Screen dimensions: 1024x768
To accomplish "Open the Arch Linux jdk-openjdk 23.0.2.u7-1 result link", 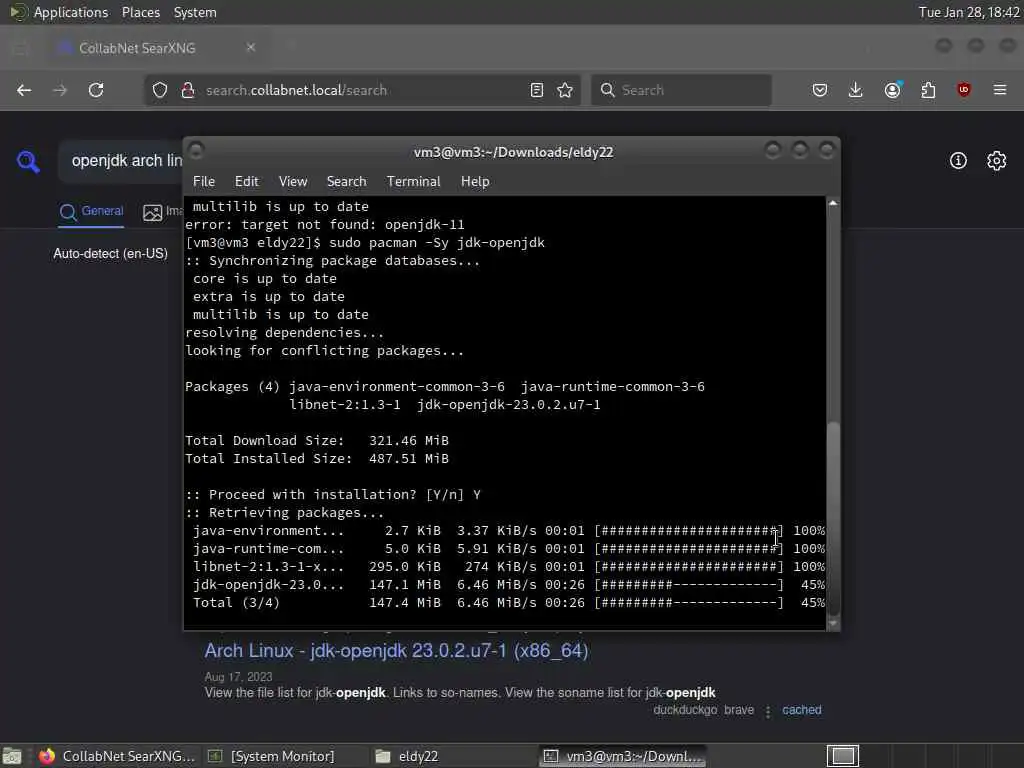I will point(396,650).
